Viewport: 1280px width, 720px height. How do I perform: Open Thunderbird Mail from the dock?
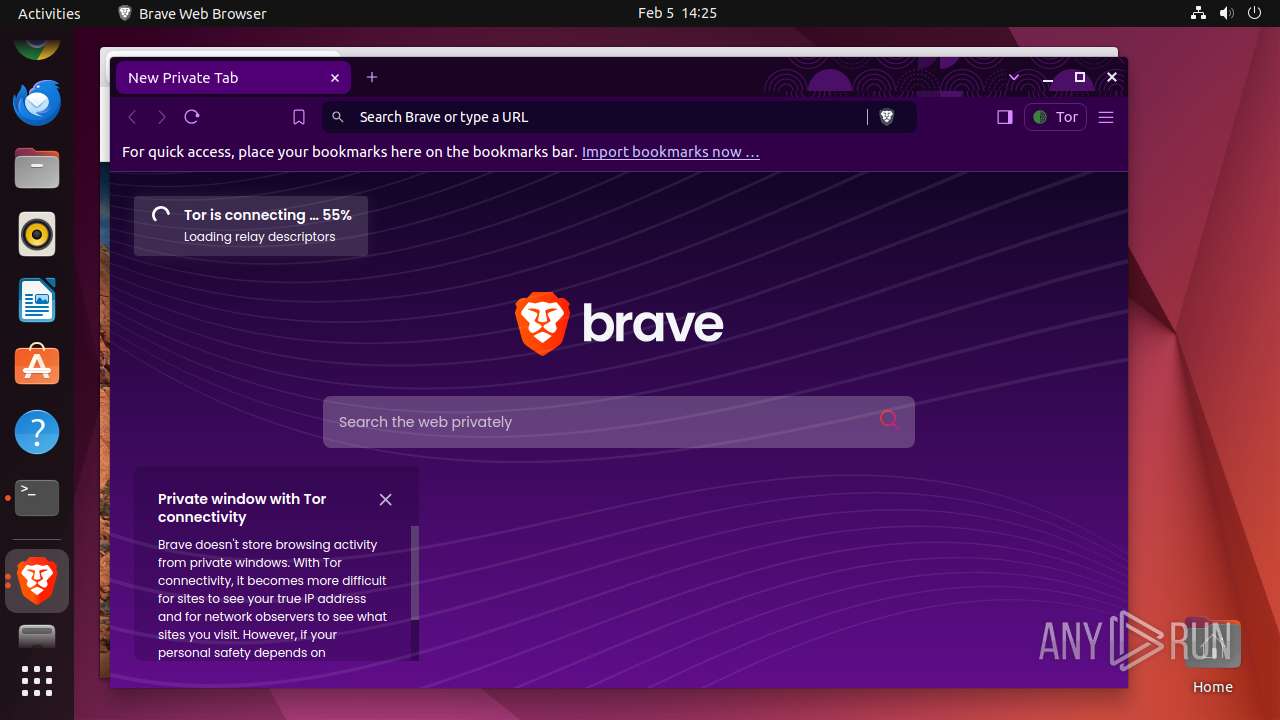[37, 102]
